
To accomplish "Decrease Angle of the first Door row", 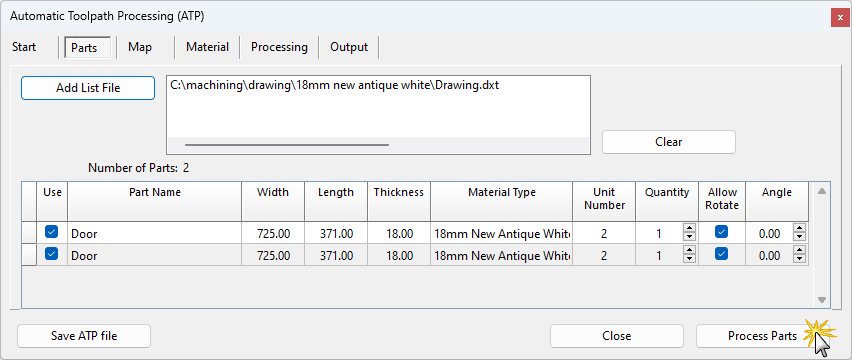I will point(799,237).
